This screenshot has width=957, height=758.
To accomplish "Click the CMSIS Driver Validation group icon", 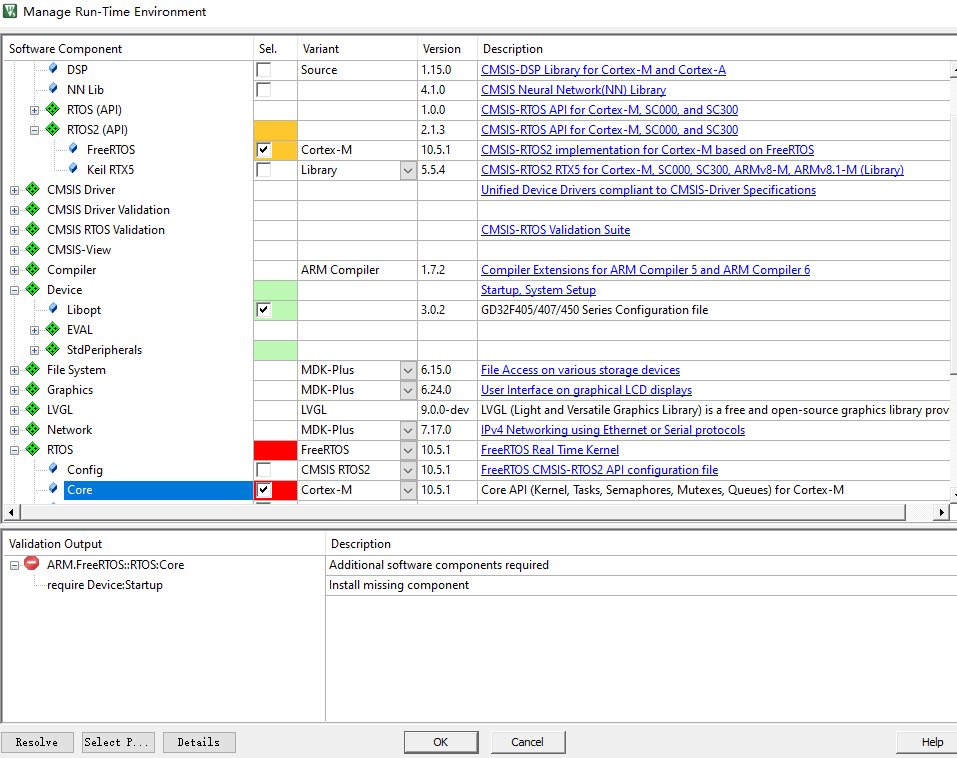I will coord(33,209).
